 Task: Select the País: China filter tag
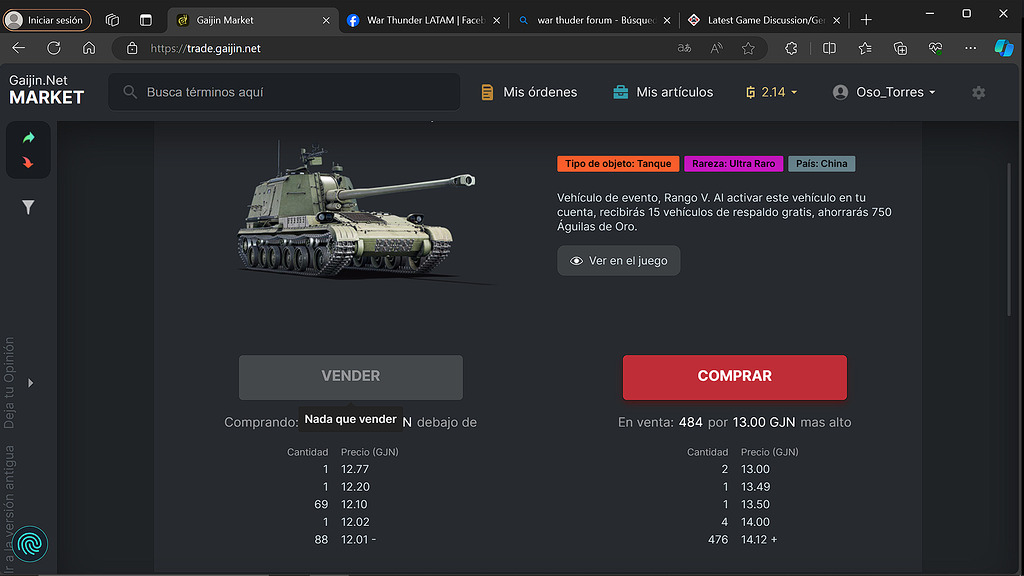(x=821, y=163)
